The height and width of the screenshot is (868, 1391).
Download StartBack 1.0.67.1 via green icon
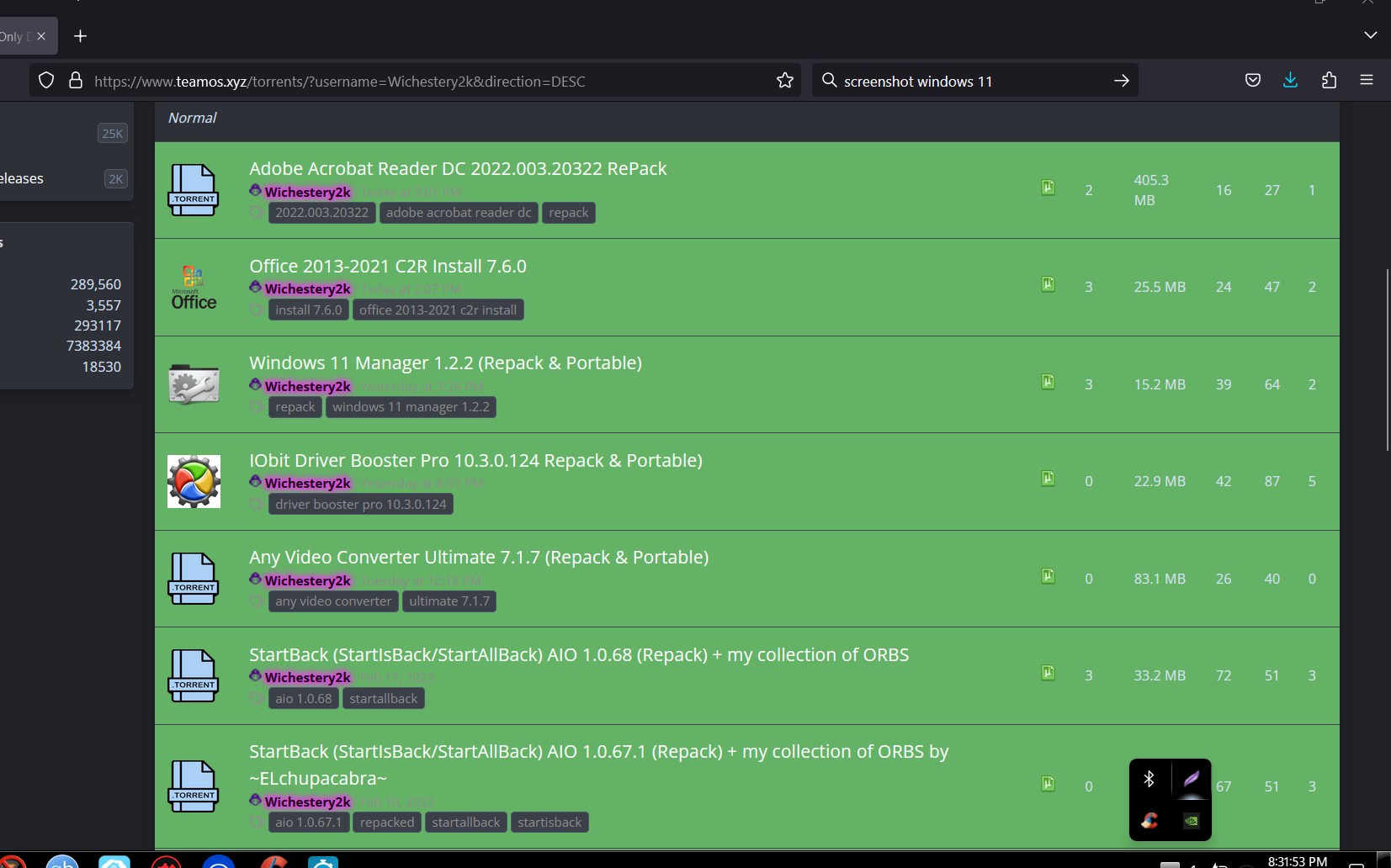1048,784
